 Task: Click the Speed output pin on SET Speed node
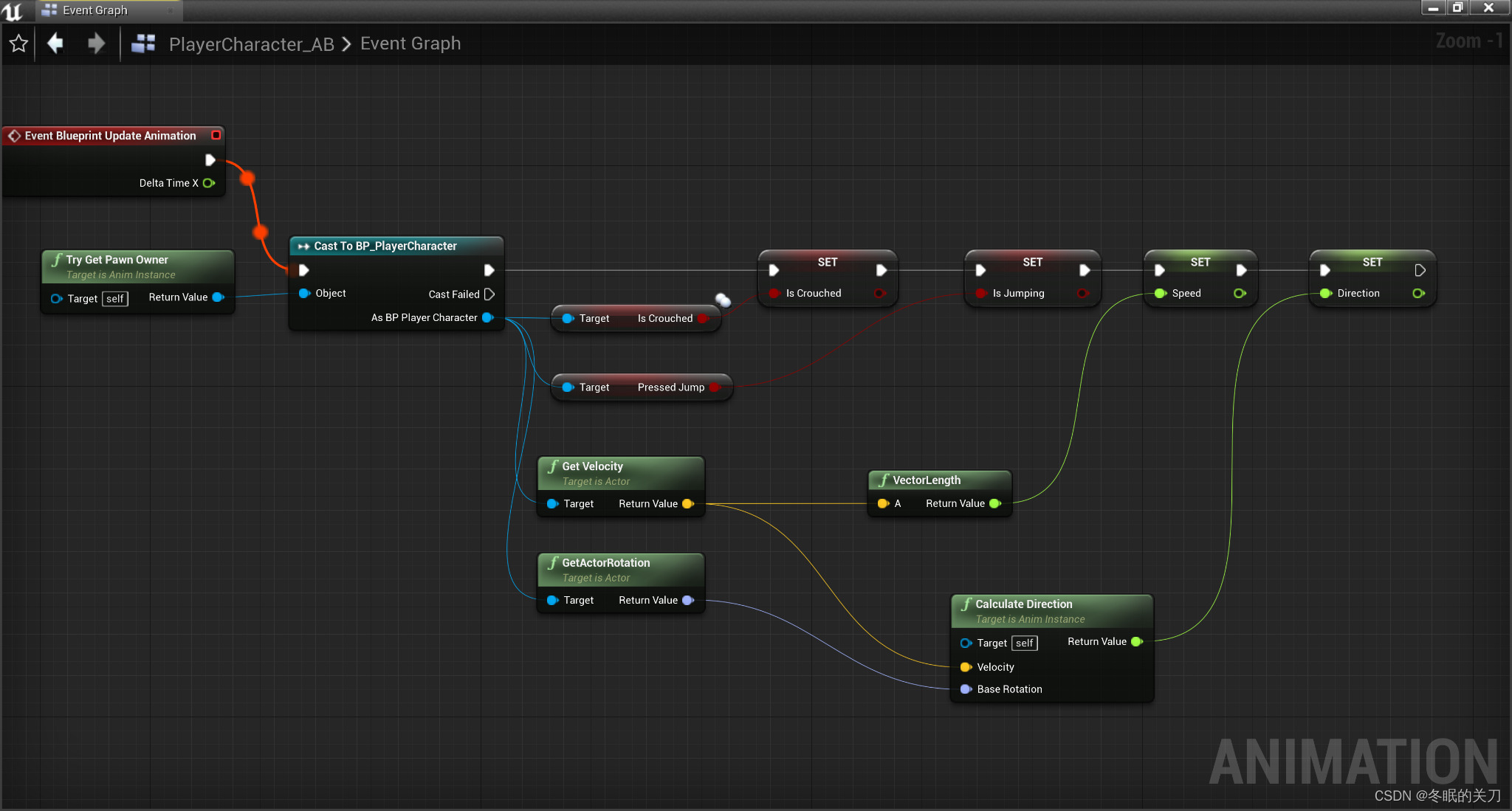click(x=1240, y=294)
